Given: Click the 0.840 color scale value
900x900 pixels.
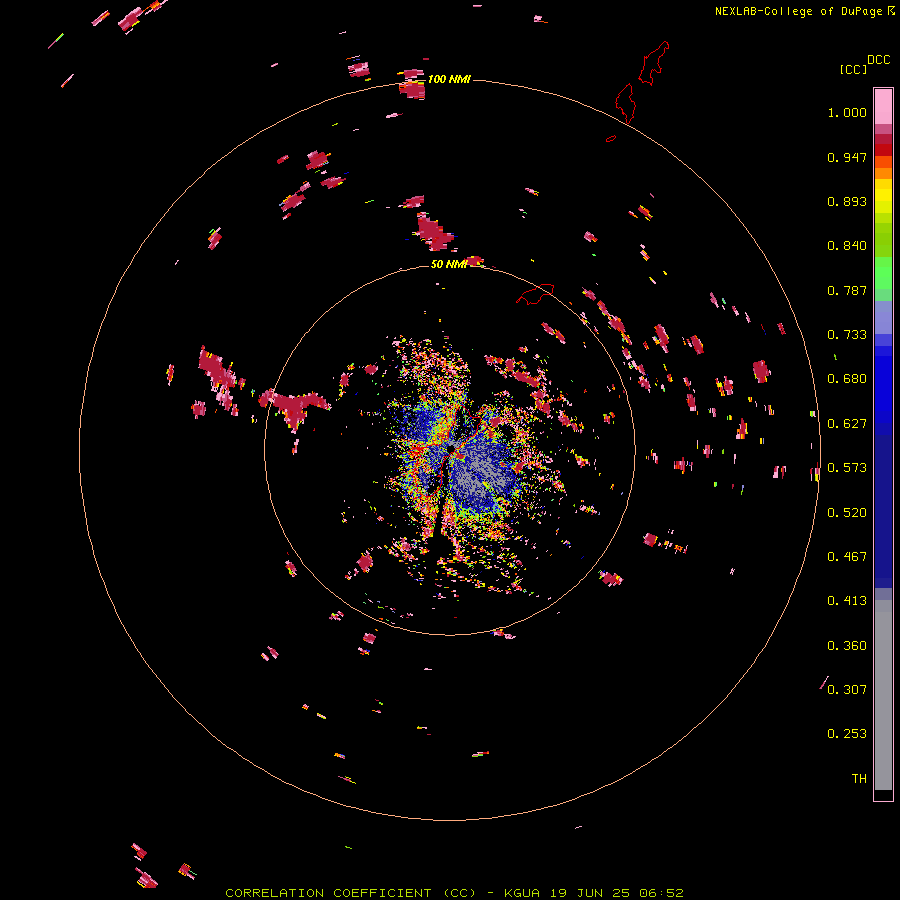Looking at the screenshot, I should pos(847,246).
